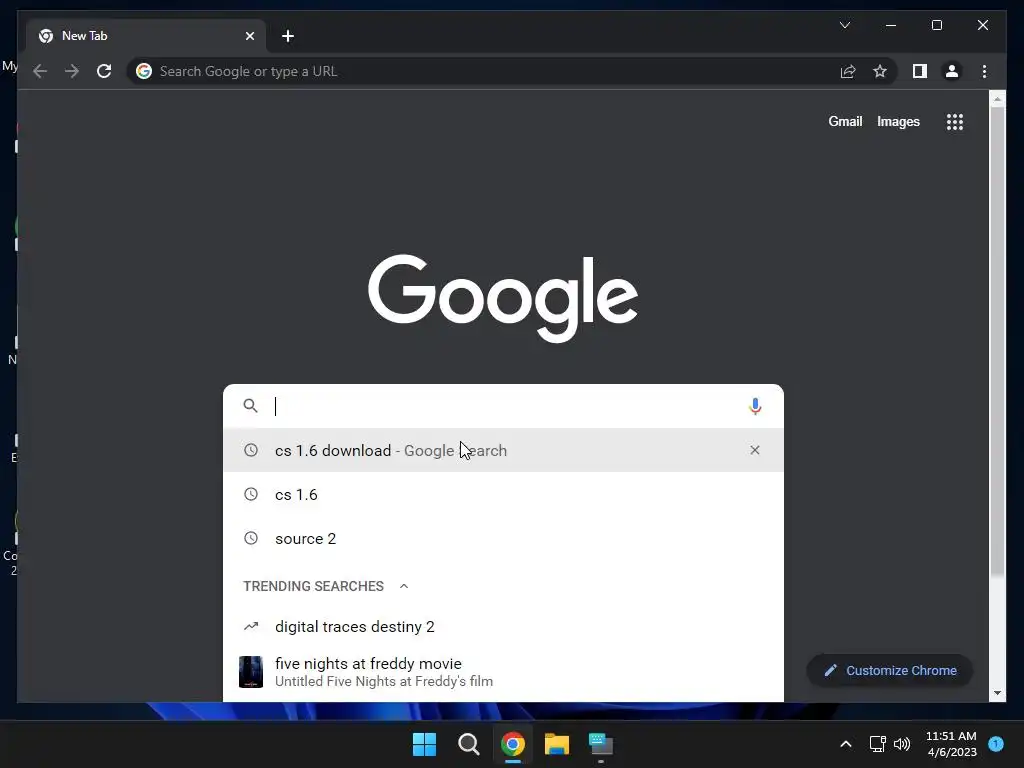Open Gmail link
Screen dimensions: 1024x768
point(845,121)
